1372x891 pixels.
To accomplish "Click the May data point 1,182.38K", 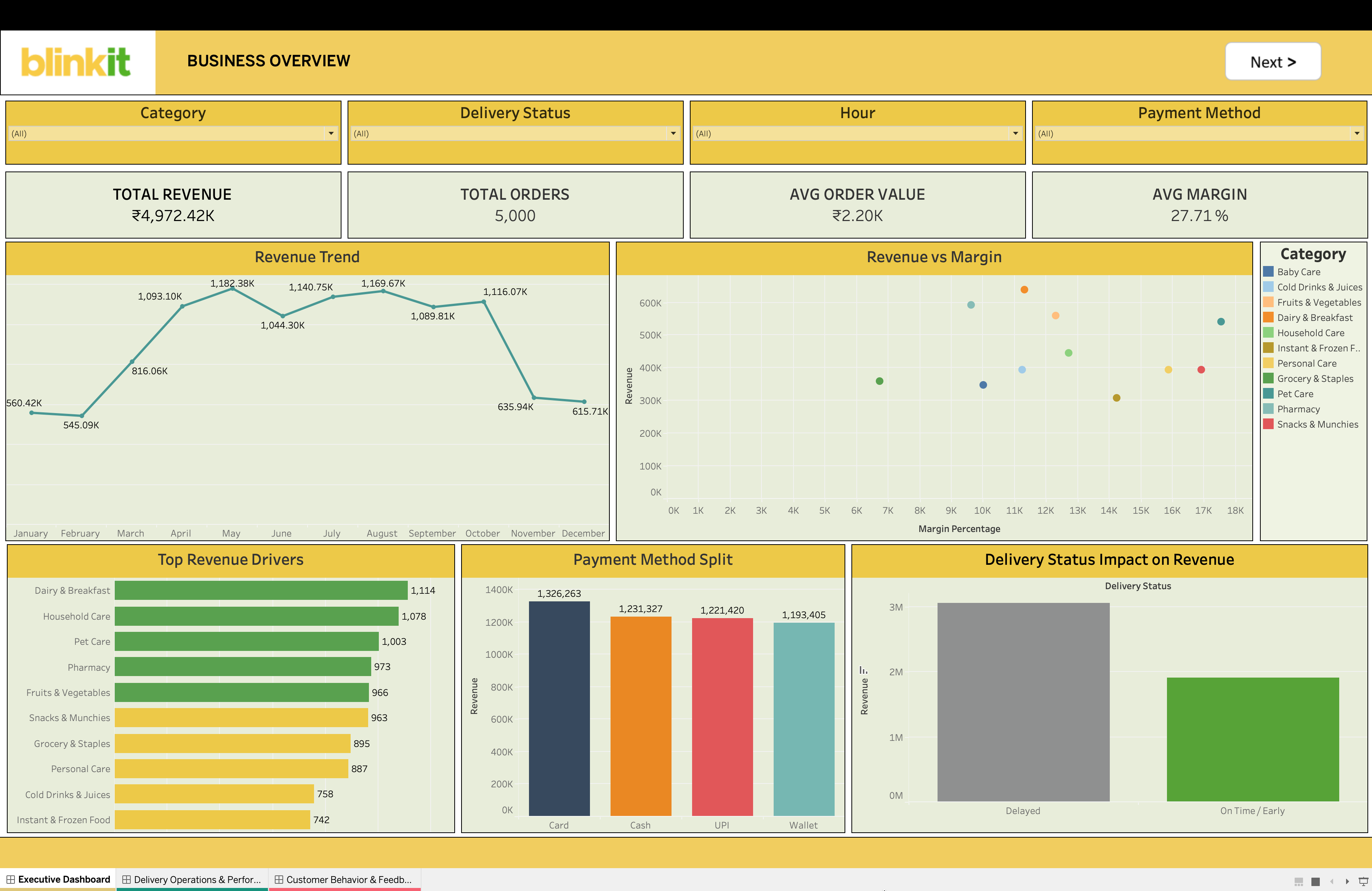I will tap(232, 289).
